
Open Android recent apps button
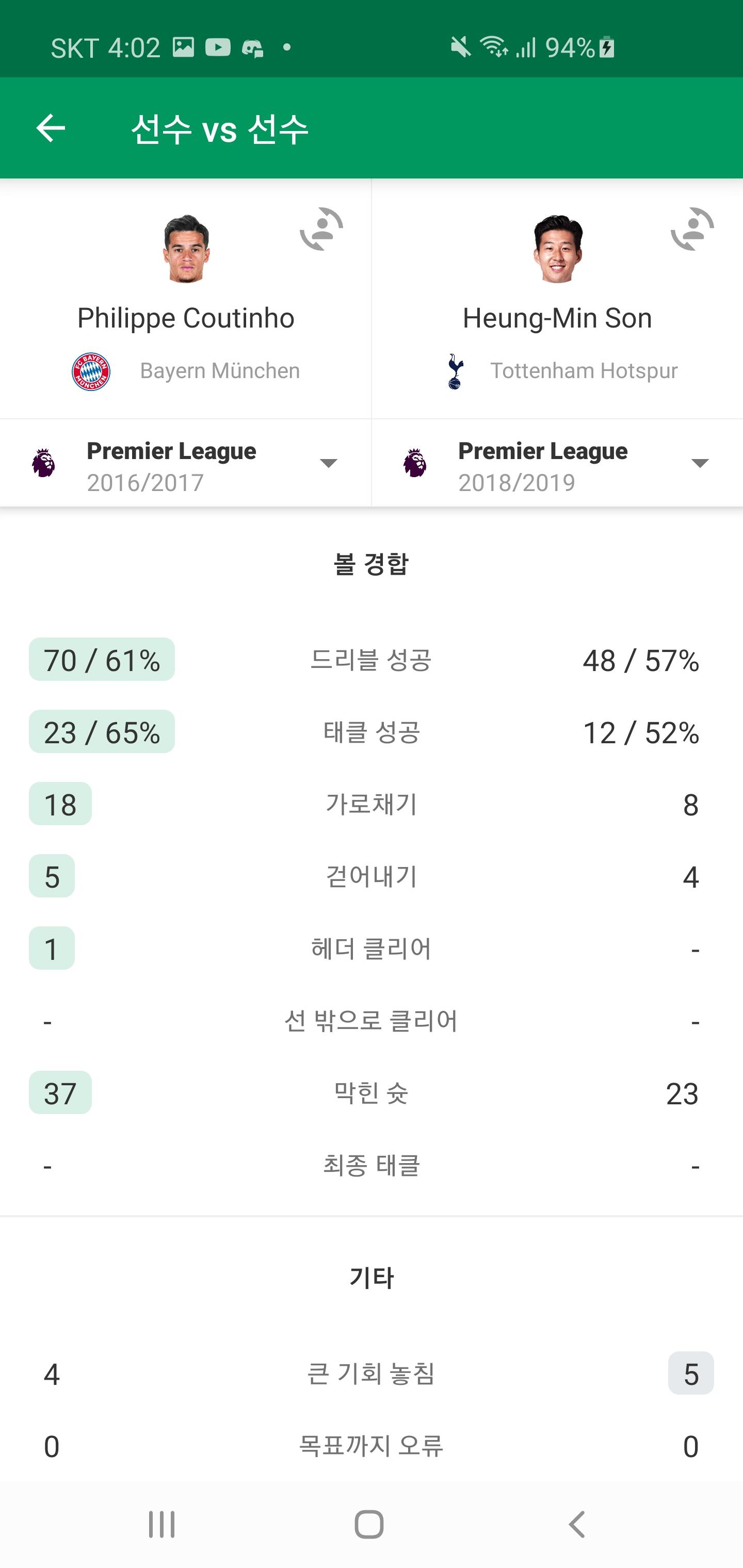coord(161,1524)
